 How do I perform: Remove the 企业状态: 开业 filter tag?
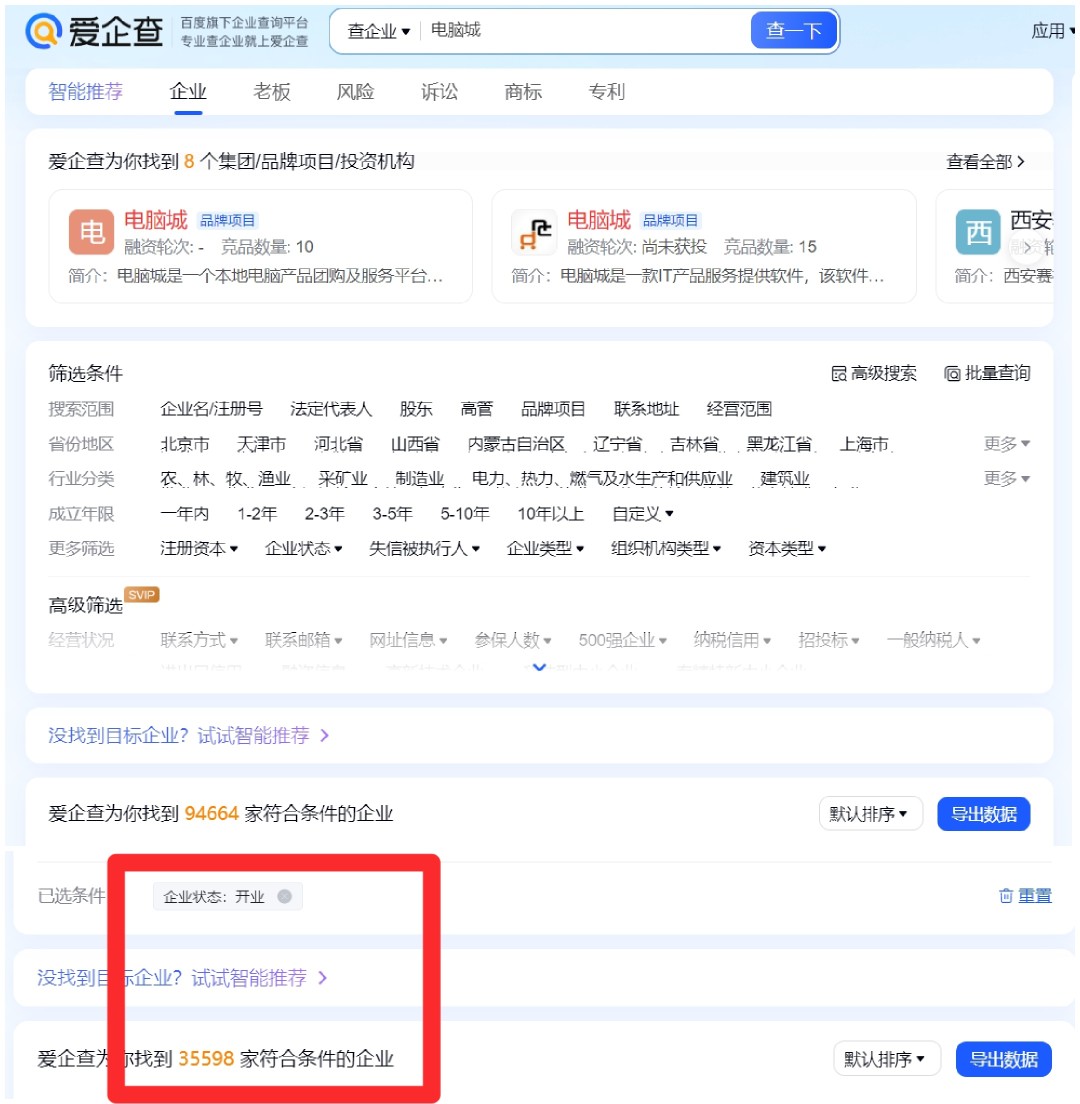(284, 896)
